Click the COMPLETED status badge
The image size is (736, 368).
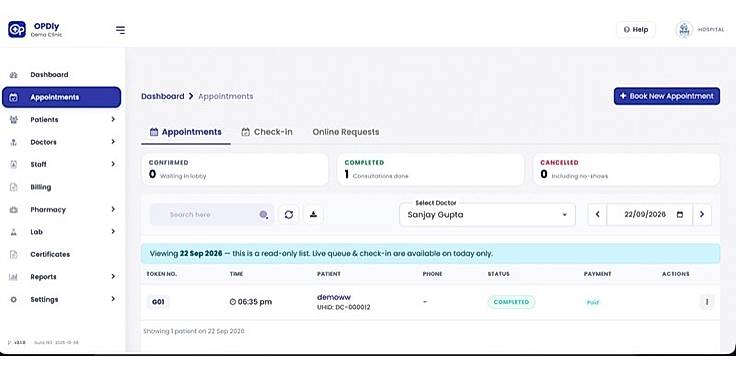[x=511, y=302]
